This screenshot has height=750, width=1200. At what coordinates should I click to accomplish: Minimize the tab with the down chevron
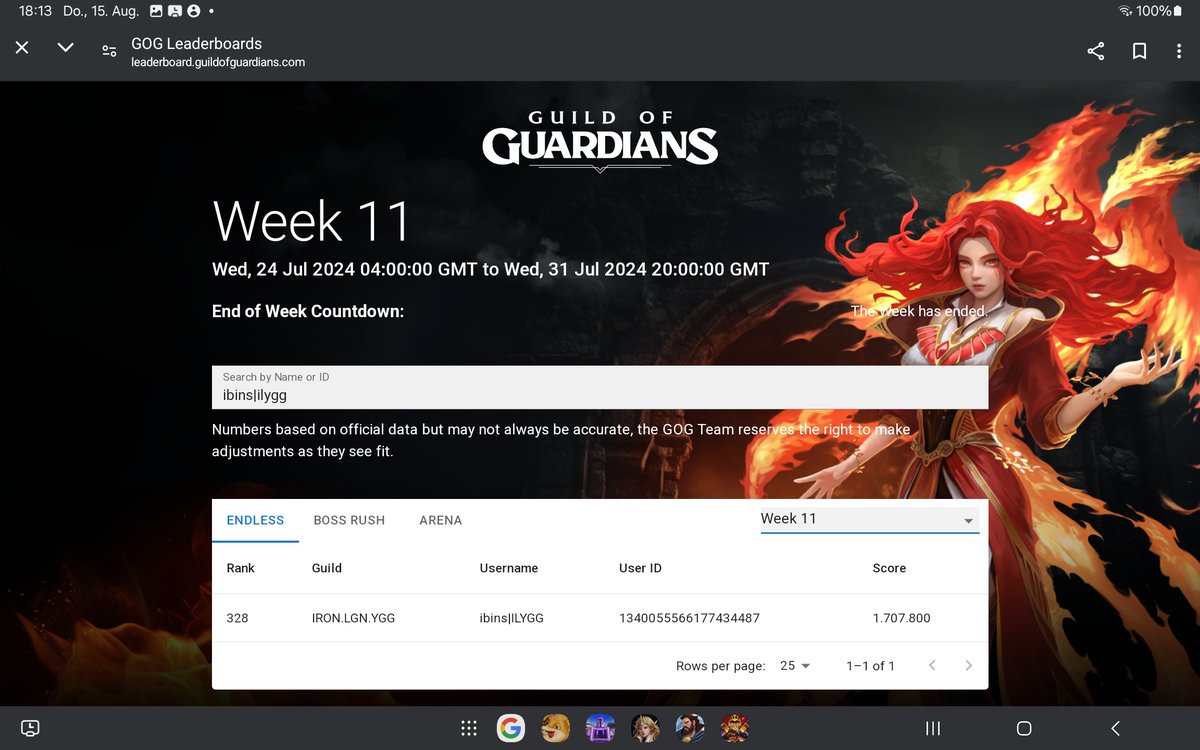point(66,48)
